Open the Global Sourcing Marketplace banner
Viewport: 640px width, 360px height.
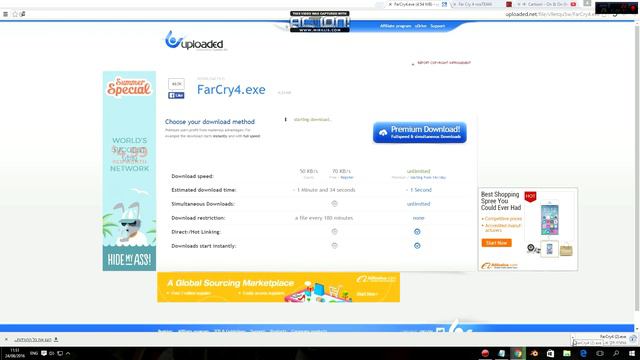coord(278,287)
